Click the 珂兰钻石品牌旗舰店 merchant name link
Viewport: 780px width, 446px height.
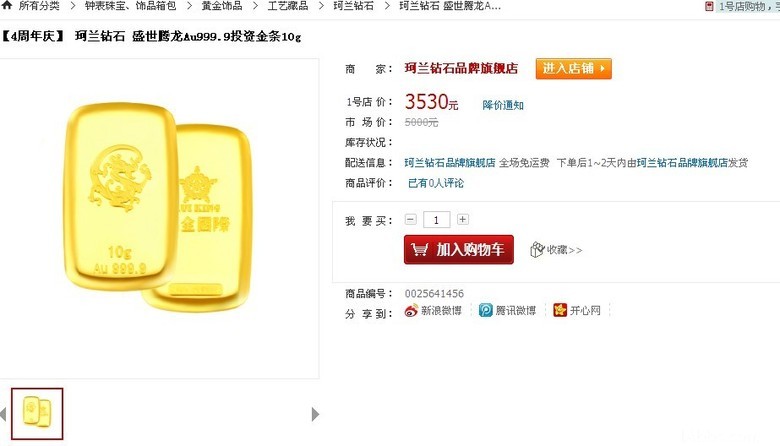pos(461,69)
